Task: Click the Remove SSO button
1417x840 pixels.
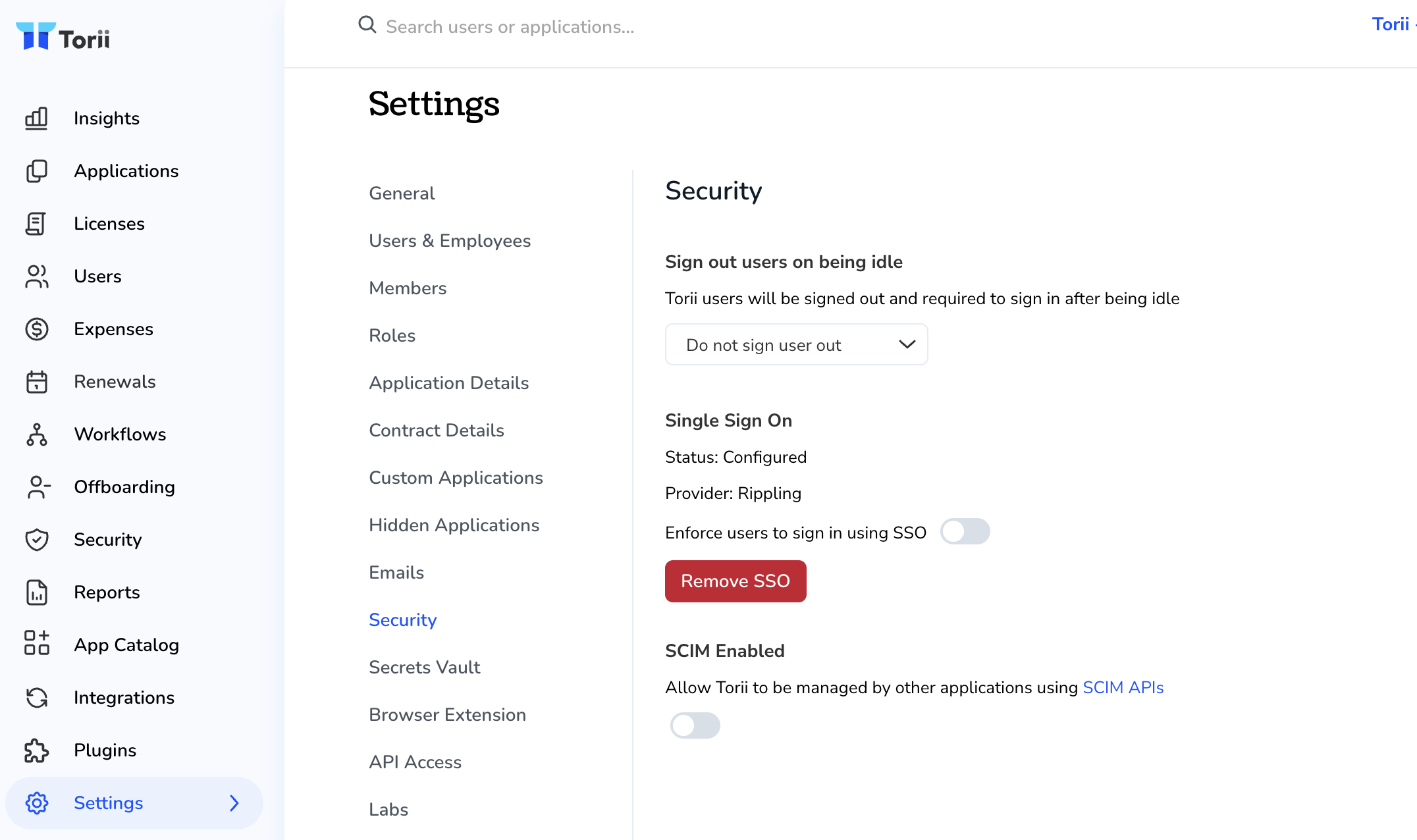Action: pyautogui.click(x=735, y=581)
